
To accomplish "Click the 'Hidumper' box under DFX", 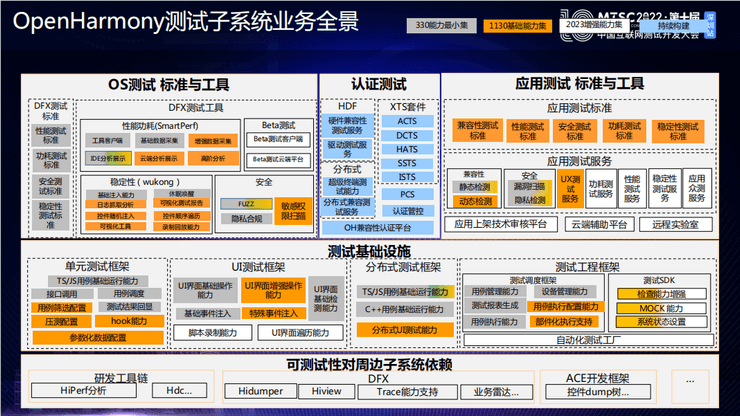I will [261, 391].
